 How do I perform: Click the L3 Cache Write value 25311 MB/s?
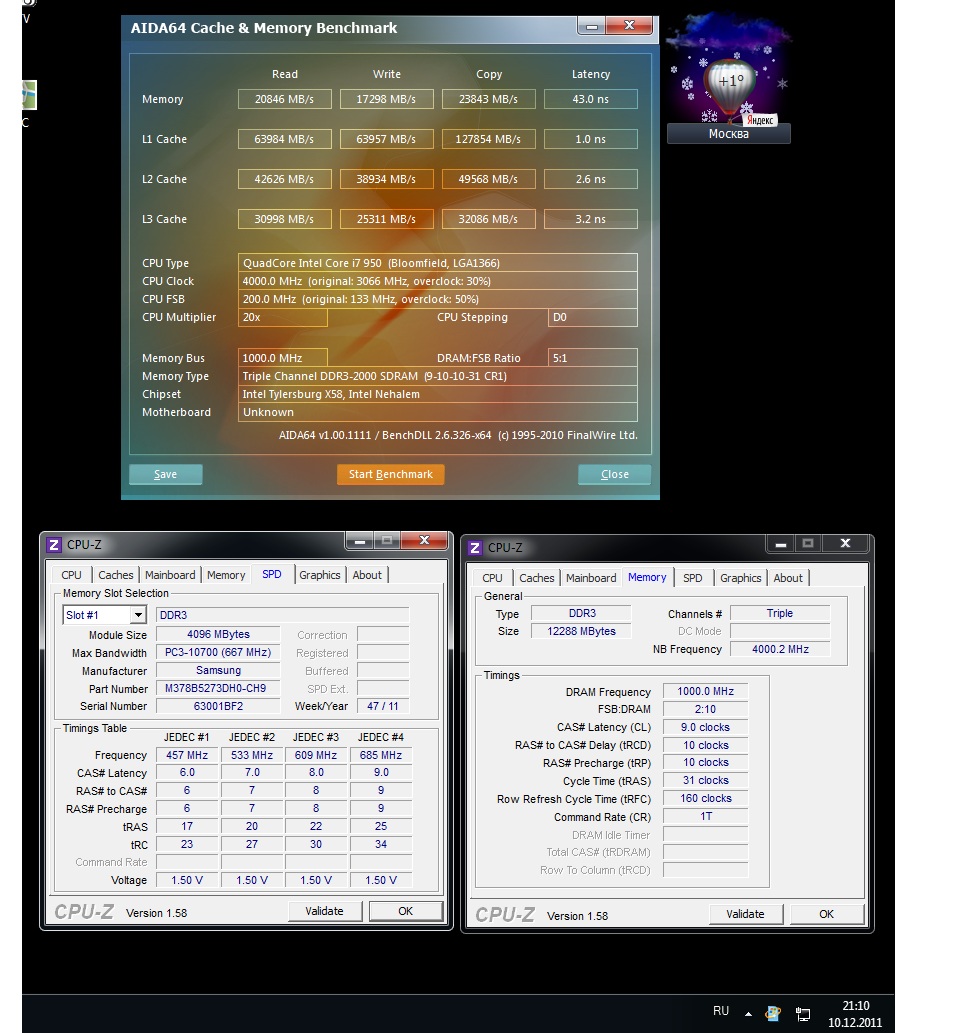[x=387, y=219]
